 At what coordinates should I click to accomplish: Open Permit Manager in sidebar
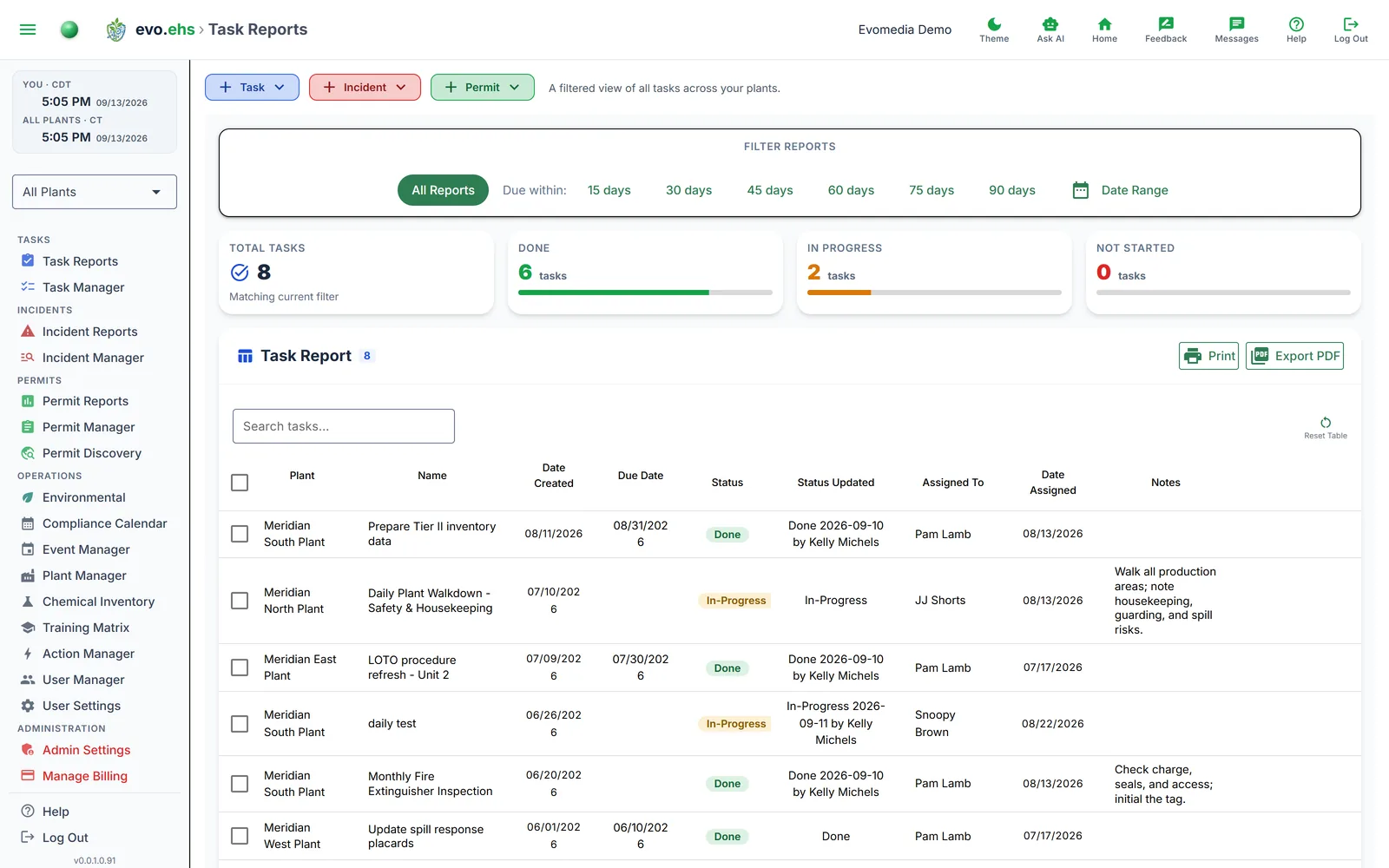(89, 427)
